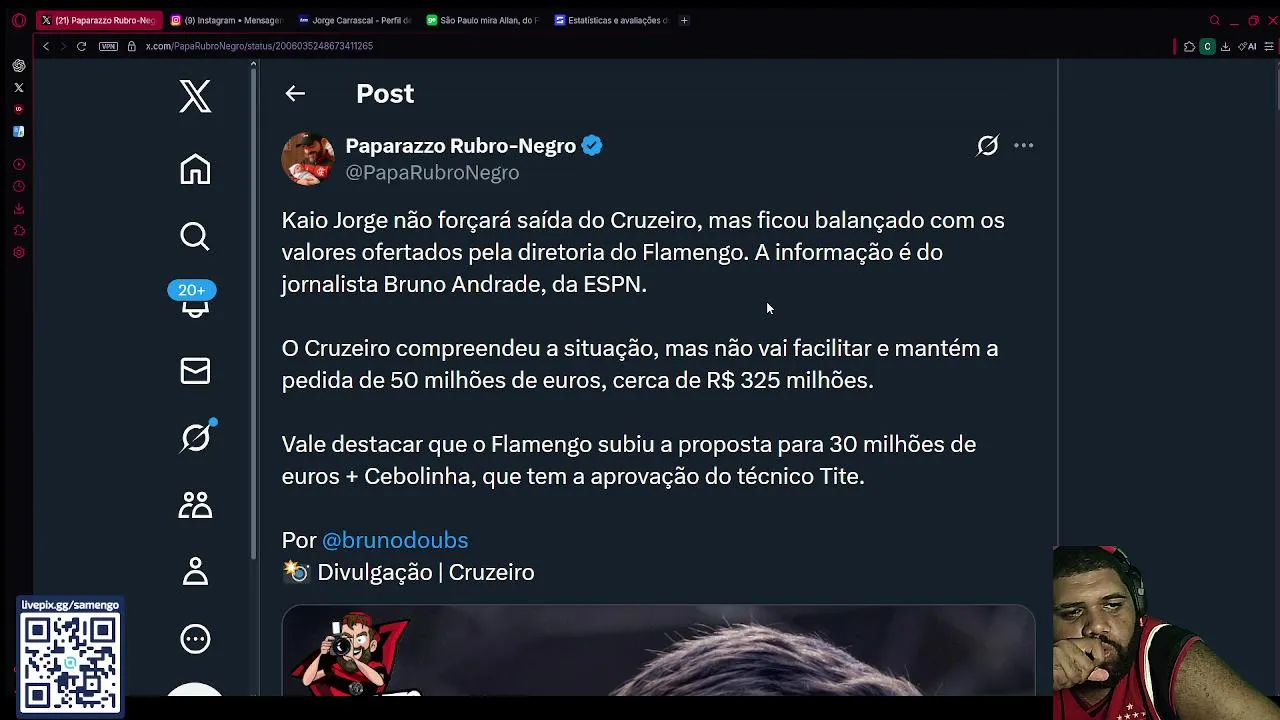
Task: Open the @brunodoubs mention link
Action: click(x=395, y=540)
